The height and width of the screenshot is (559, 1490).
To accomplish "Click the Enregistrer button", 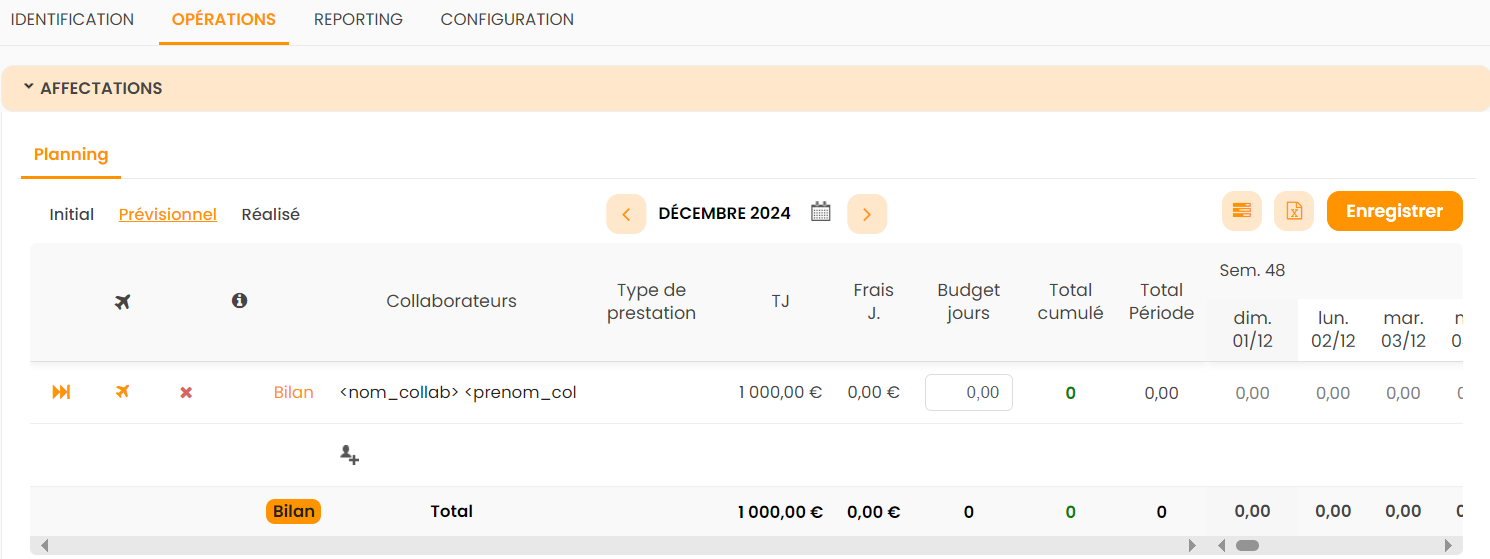I will point(1394,211).
